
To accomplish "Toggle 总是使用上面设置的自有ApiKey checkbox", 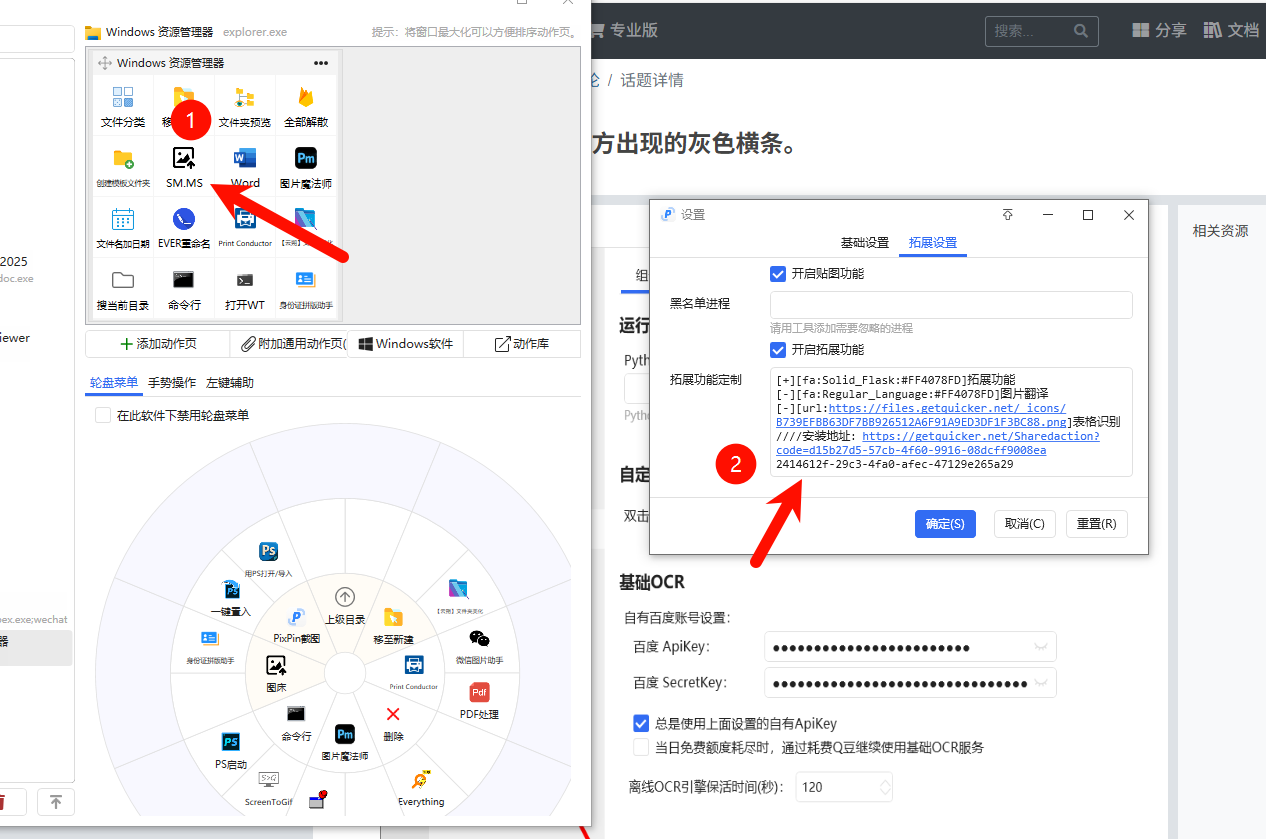I will [x=641, y=723].
